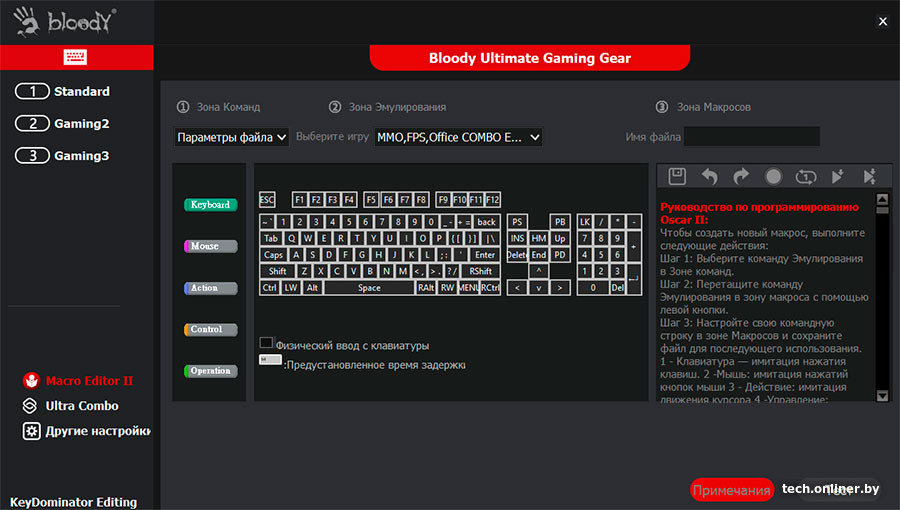Click the PS key on virtual keyboard
The height and width of the screenshot is (510, 900).
[517, 222]
